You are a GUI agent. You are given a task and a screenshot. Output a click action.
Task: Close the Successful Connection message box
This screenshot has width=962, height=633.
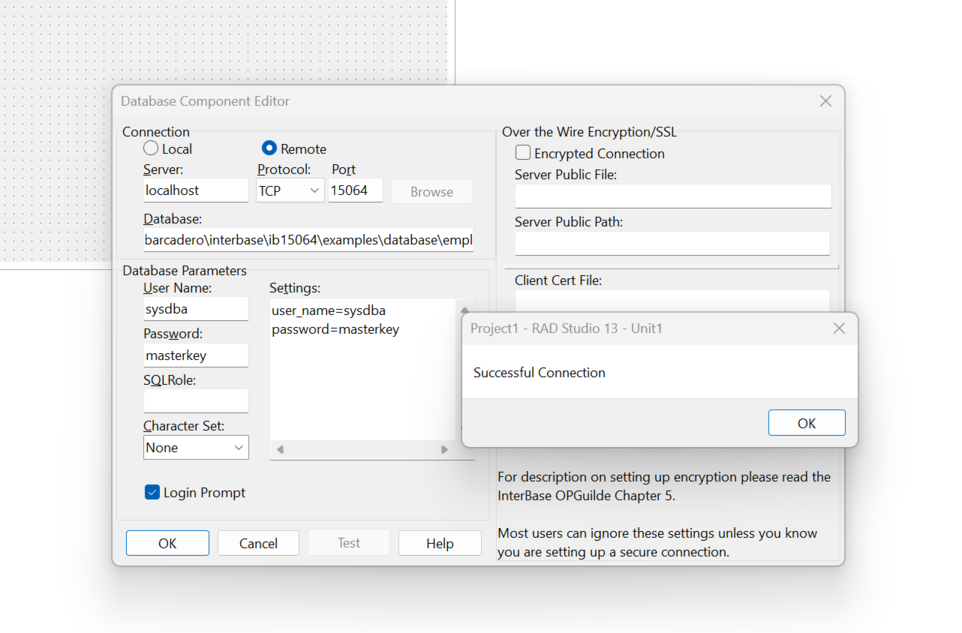tap(839, 329)
